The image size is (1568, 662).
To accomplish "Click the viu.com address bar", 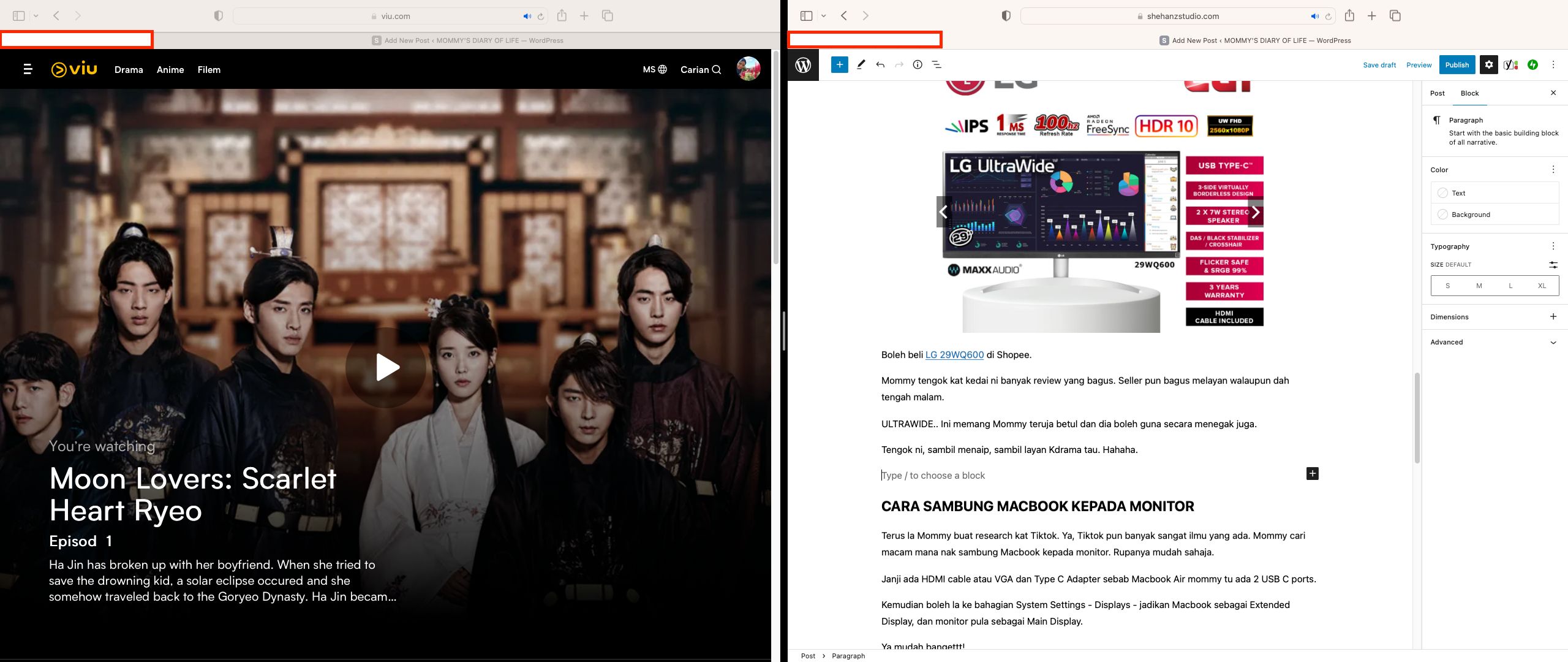I will pyautogui.click(x=390, y=16).
